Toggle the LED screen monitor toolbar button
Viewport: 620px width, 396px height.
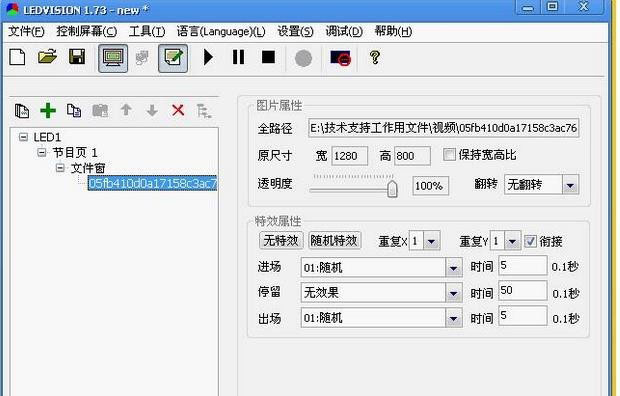click(x=113, y=58)
